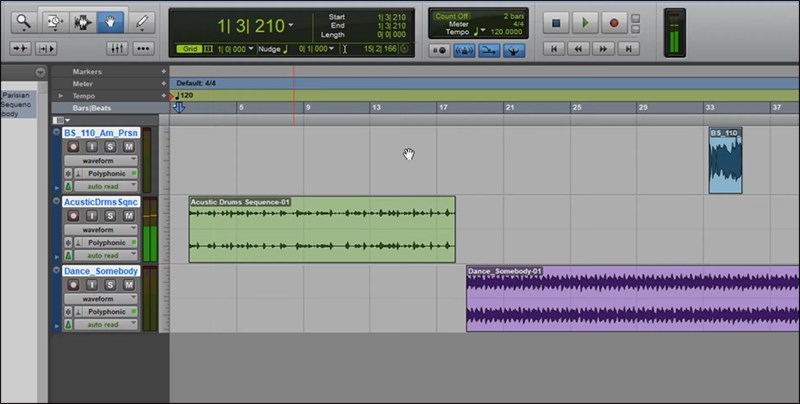Select the Pencil tool

[x=142, y=20]
